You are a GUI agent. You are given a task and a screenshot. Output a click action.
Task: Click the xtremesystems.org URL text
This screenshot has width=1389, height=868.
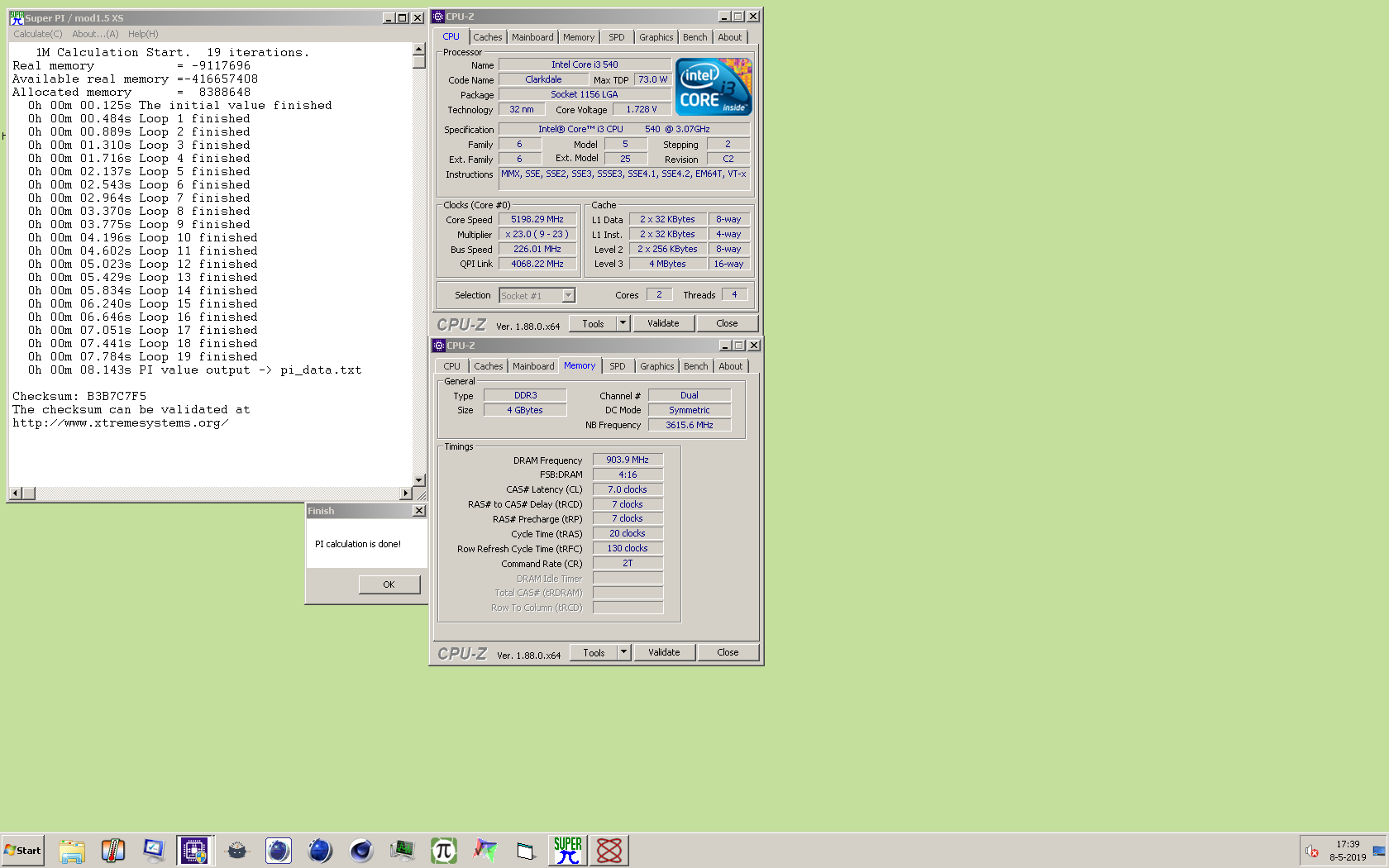tap(120, 423)
